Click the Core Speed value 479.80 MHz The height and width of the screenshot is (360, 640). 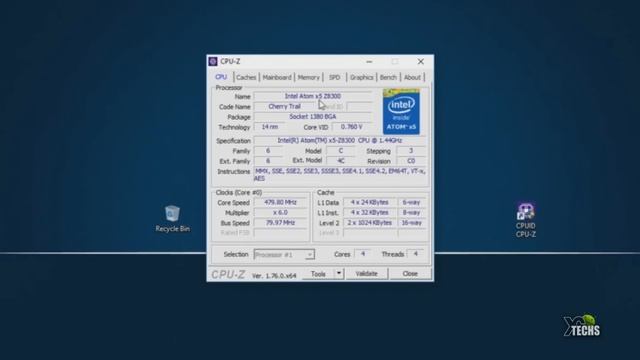point(280,202)
